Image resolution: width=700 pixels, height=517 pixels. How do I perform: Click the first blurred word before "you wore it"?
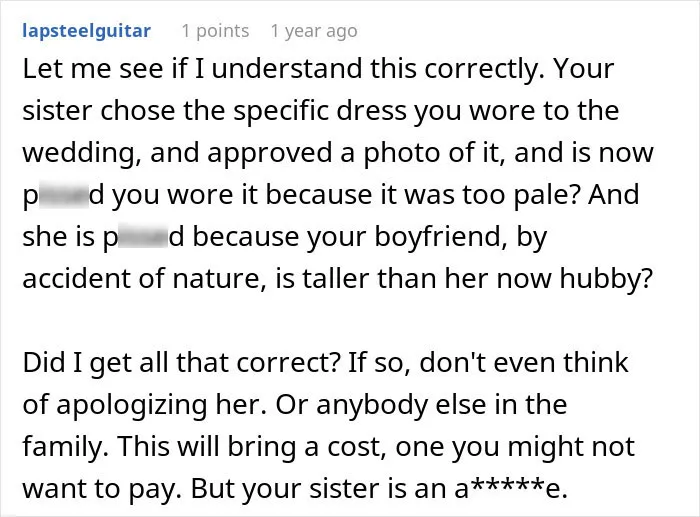pyautogui.click(x=63, y=195)
